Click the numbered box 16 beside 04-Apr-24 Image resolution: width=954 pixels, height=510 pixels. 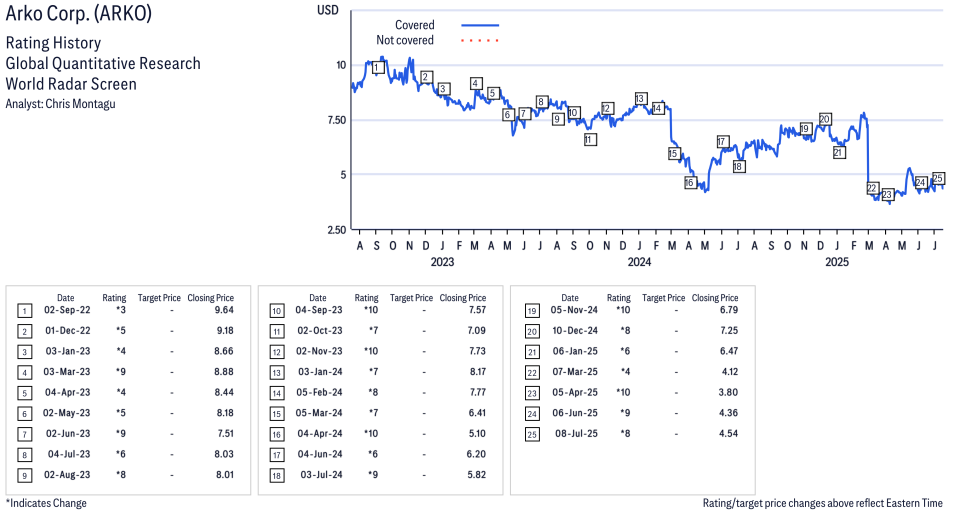tap(277, 435)
